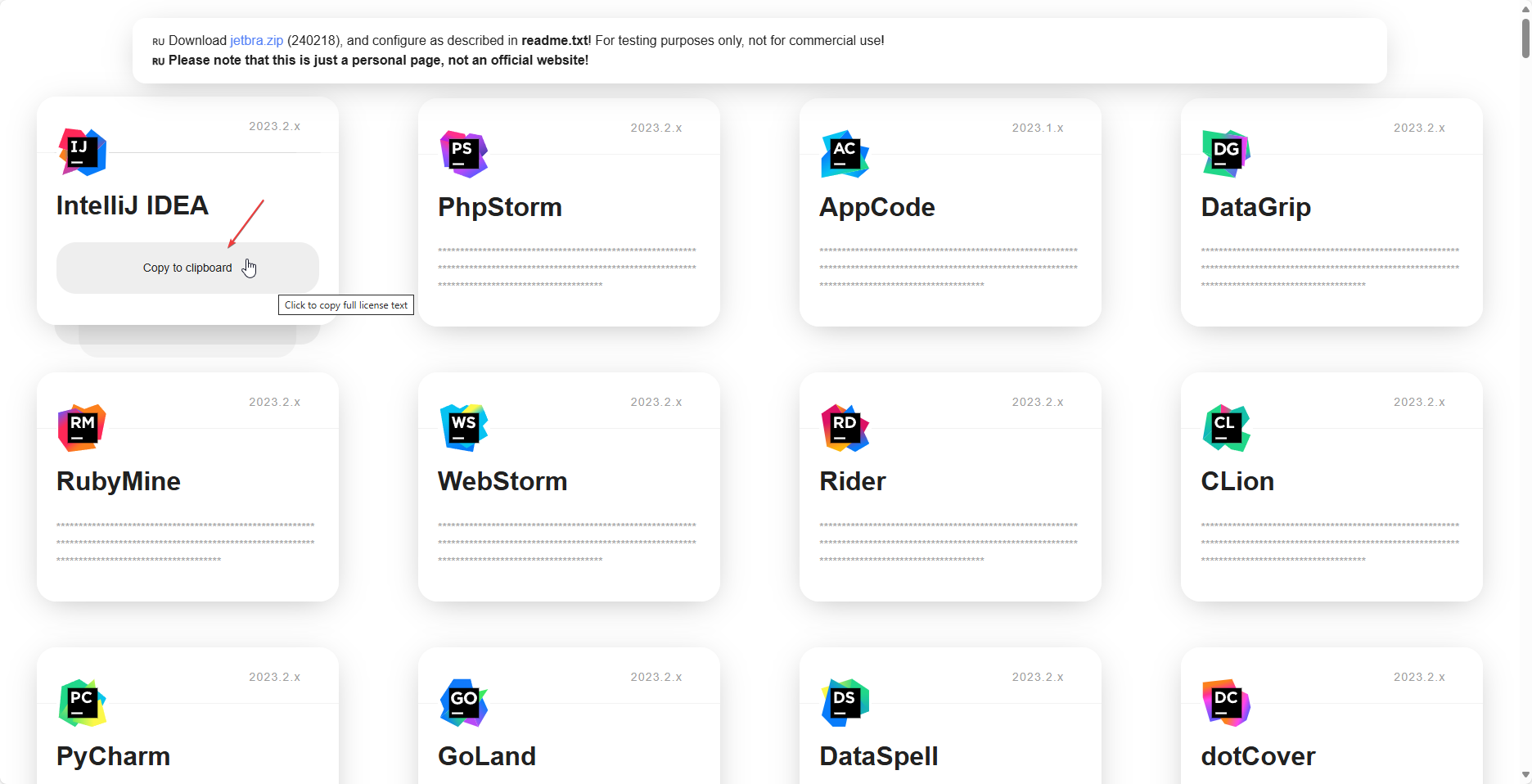The width and height of the screenshot is (1532, 784).
Task: Click the 2023.2.x version on IntelliJ IDEA card
Action: (x=275, y=126)
